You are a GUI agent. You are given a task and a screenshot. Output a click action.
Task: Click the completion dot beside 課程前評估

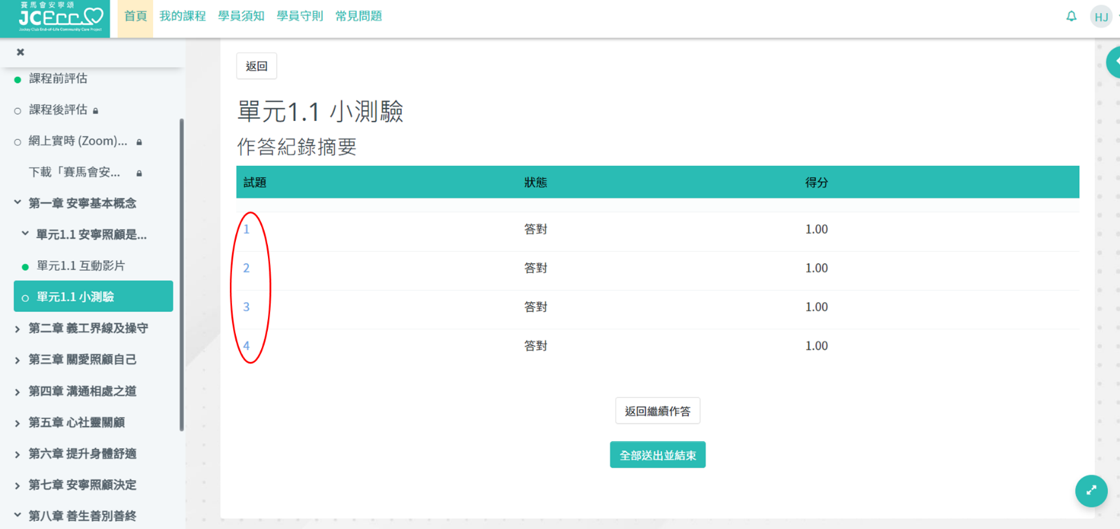18,79
